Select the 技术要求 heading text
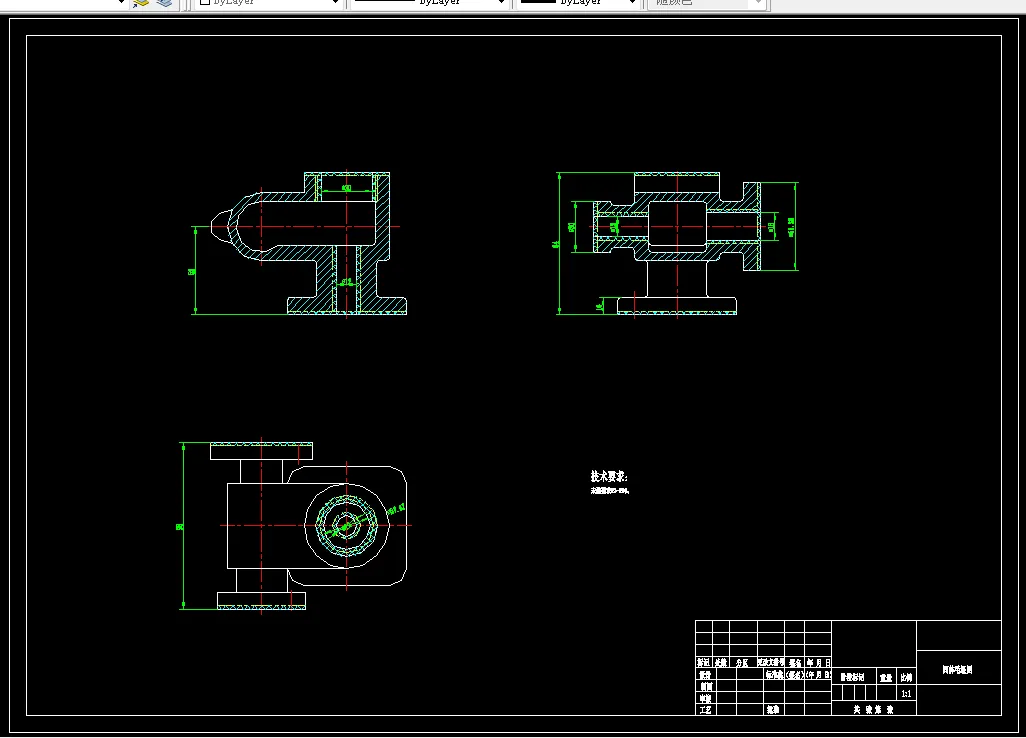Viewport: 1026px width, 738px height. [x=609, y=476]
